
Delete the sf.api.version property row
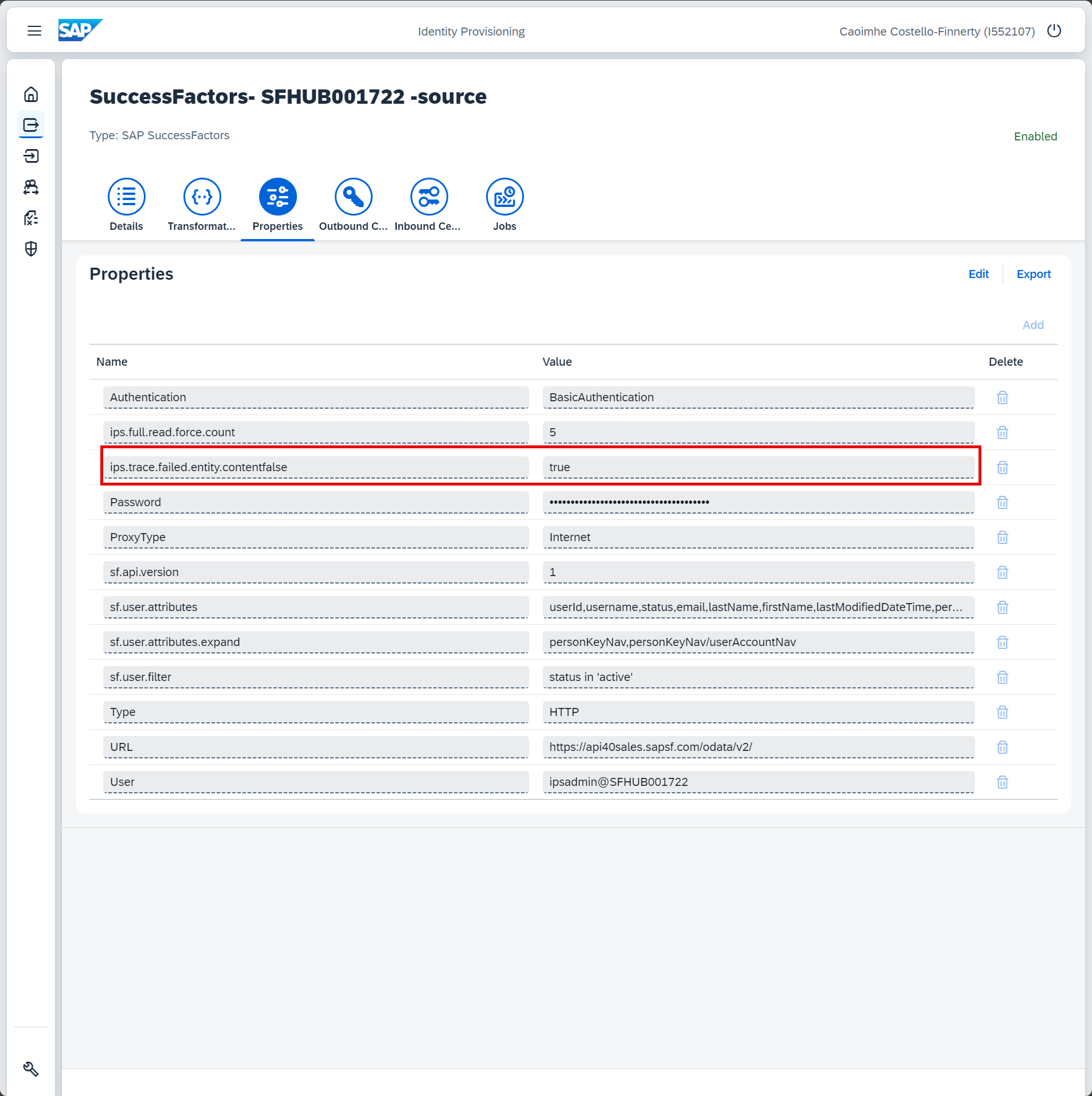[1002, 572]
